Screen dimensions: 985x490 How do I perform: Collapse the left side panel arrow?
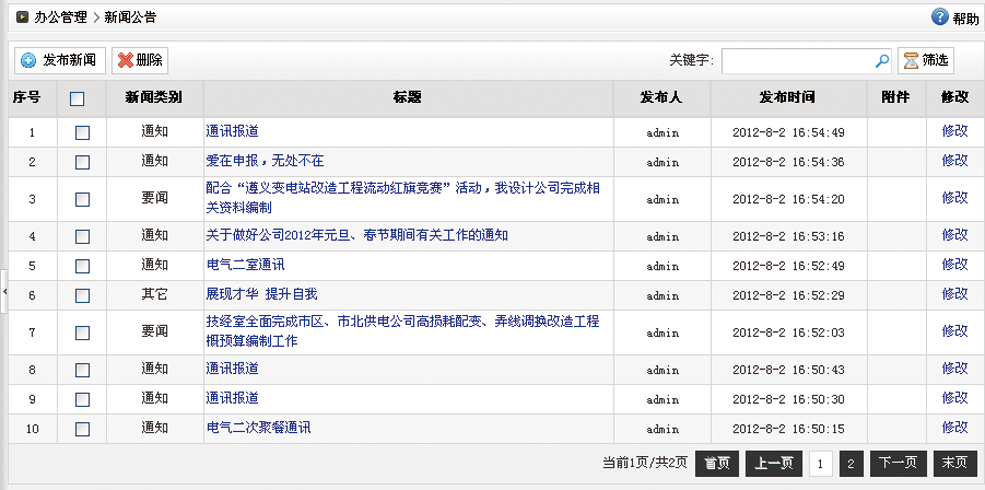coord(5,290)
